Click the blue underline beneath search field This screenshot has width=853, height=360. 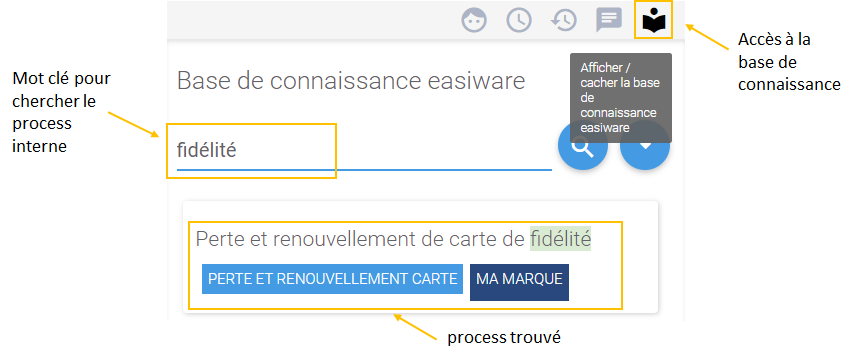click(x=364, y=170)
